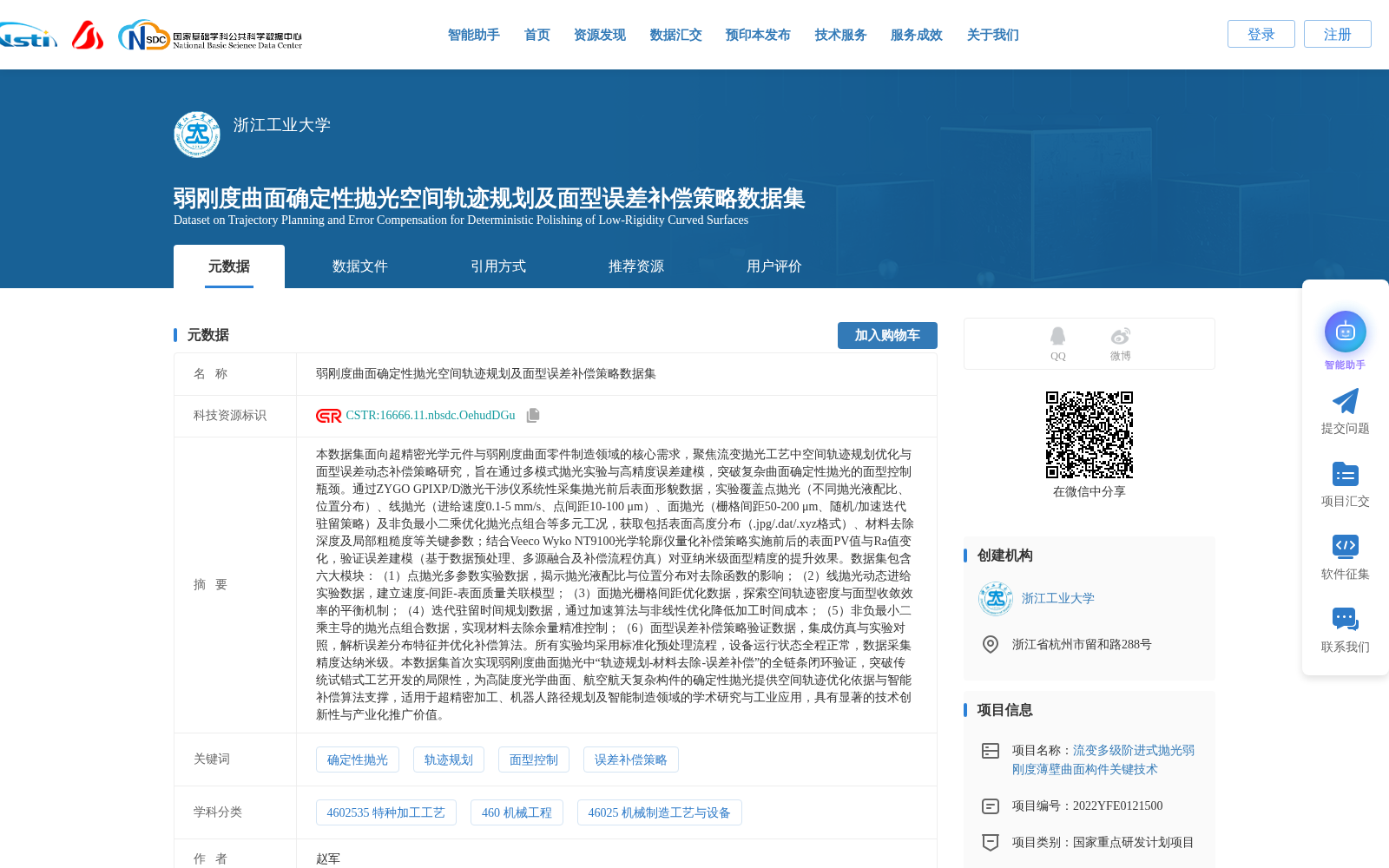Switch to 引用方式 tab

(498, 266)
